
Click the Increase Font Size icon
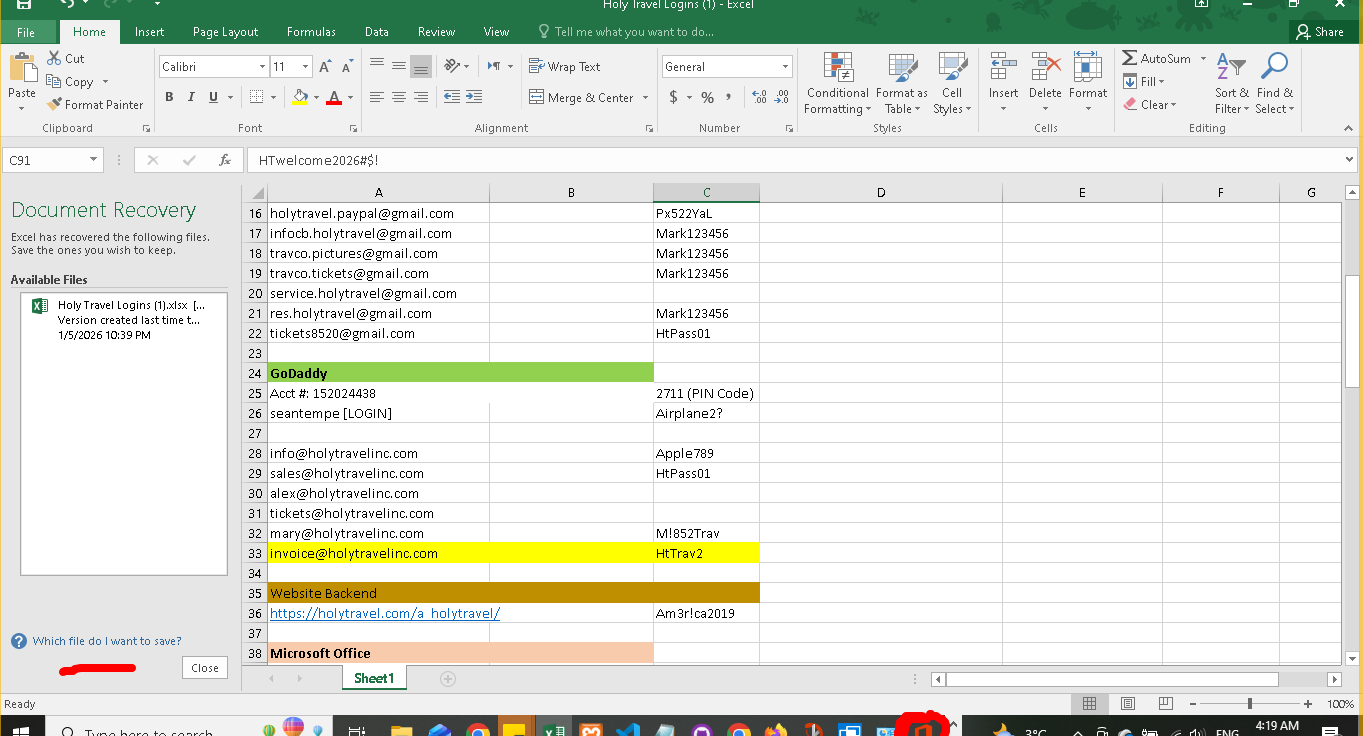325,67
